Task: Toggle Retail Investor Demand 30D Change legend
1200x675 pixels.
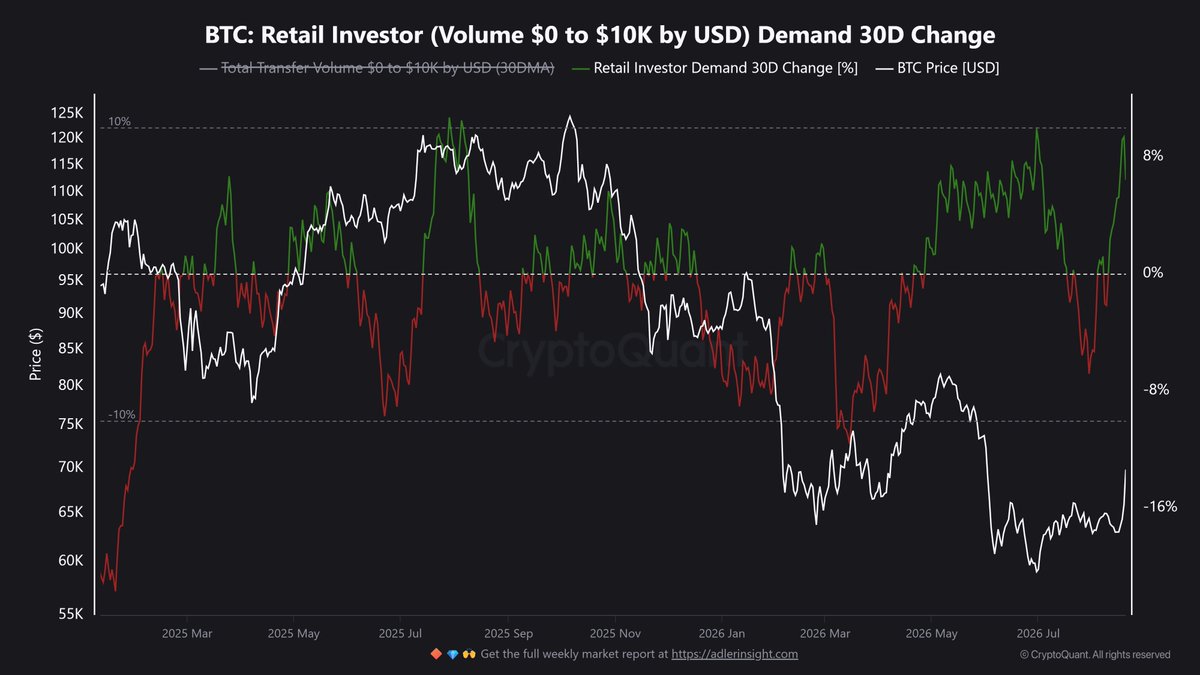Action: click(715, 68)
